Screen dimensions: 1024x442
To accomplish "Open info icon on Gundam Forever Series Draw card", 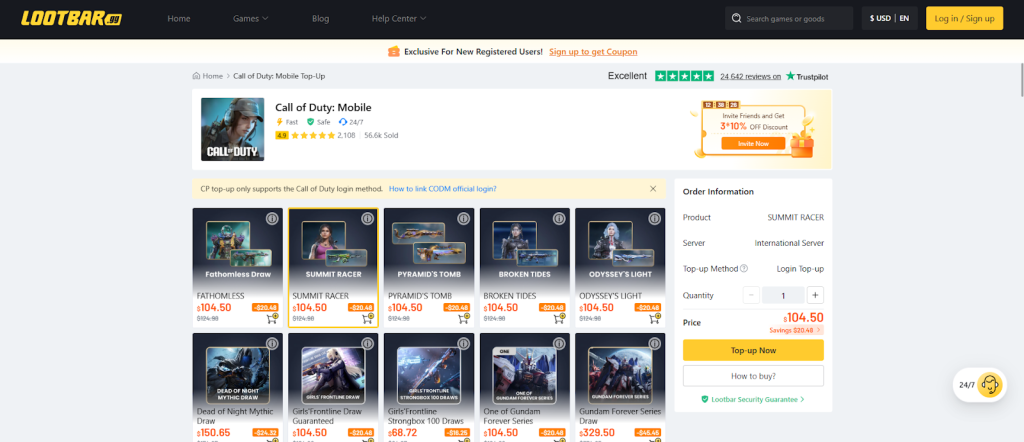I will (654, 343).
